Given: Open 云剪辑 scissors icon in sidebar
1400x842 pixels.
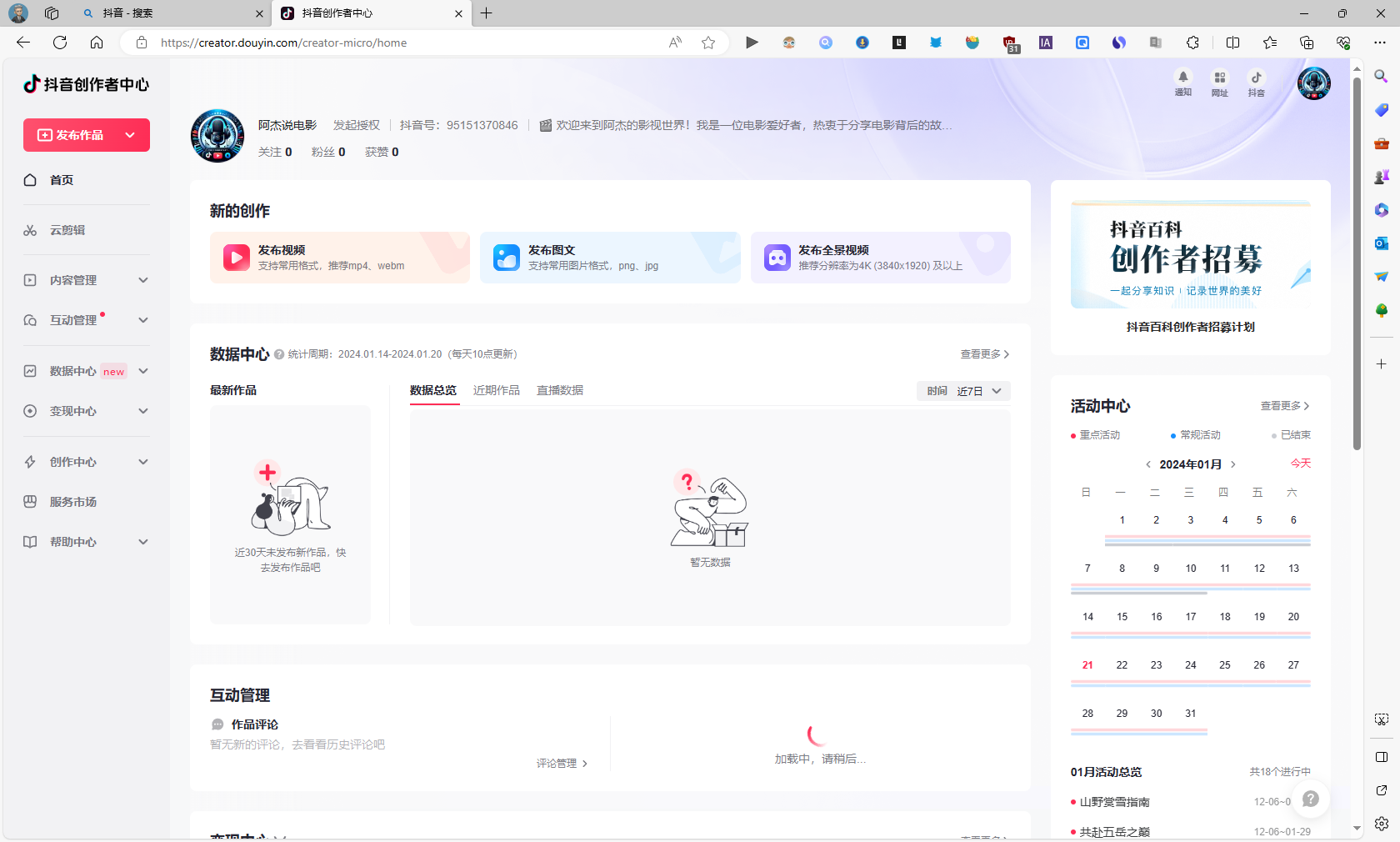Looking at the screenshot, I should click(30, 230).
